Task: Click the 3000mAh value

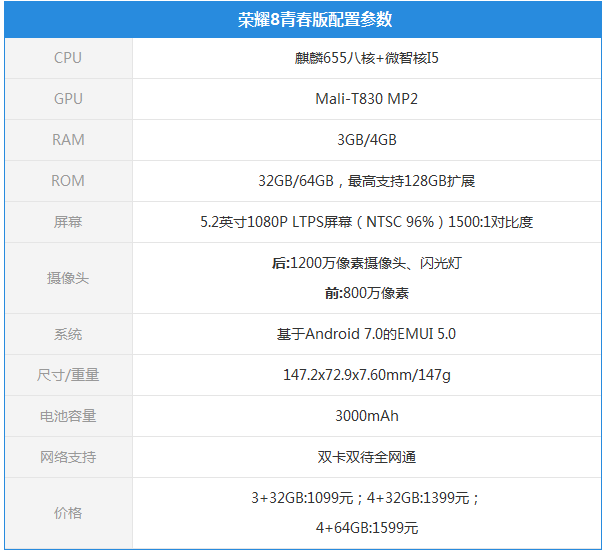Action: coord(366,416)
